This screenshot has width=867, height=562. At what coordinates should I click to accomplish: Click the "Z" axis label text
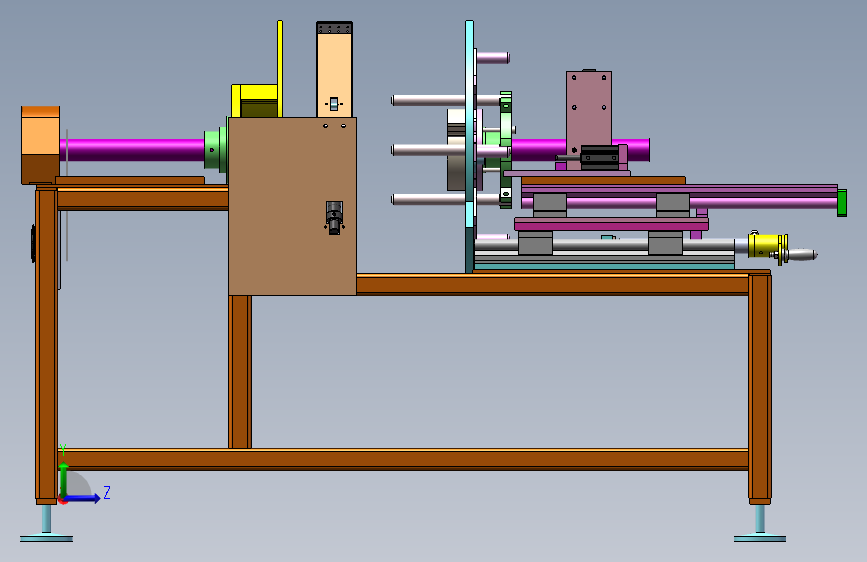(107, 492)
